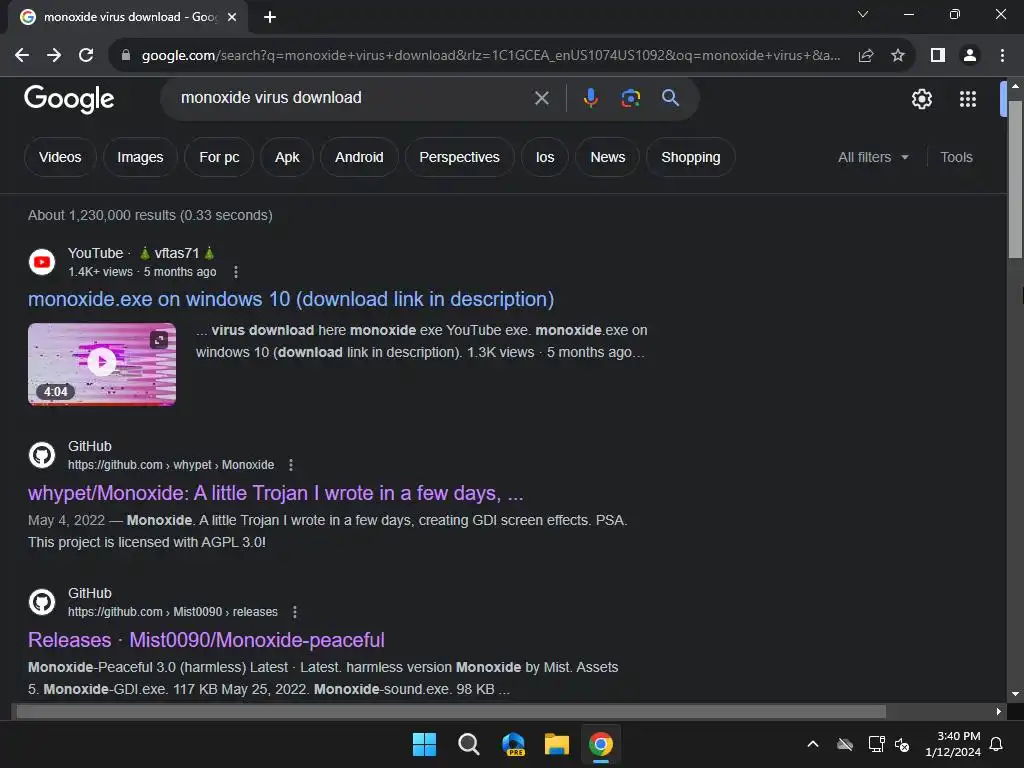
Task: Switch to the Perspectives filter
Action: click(x=459, y=157)
